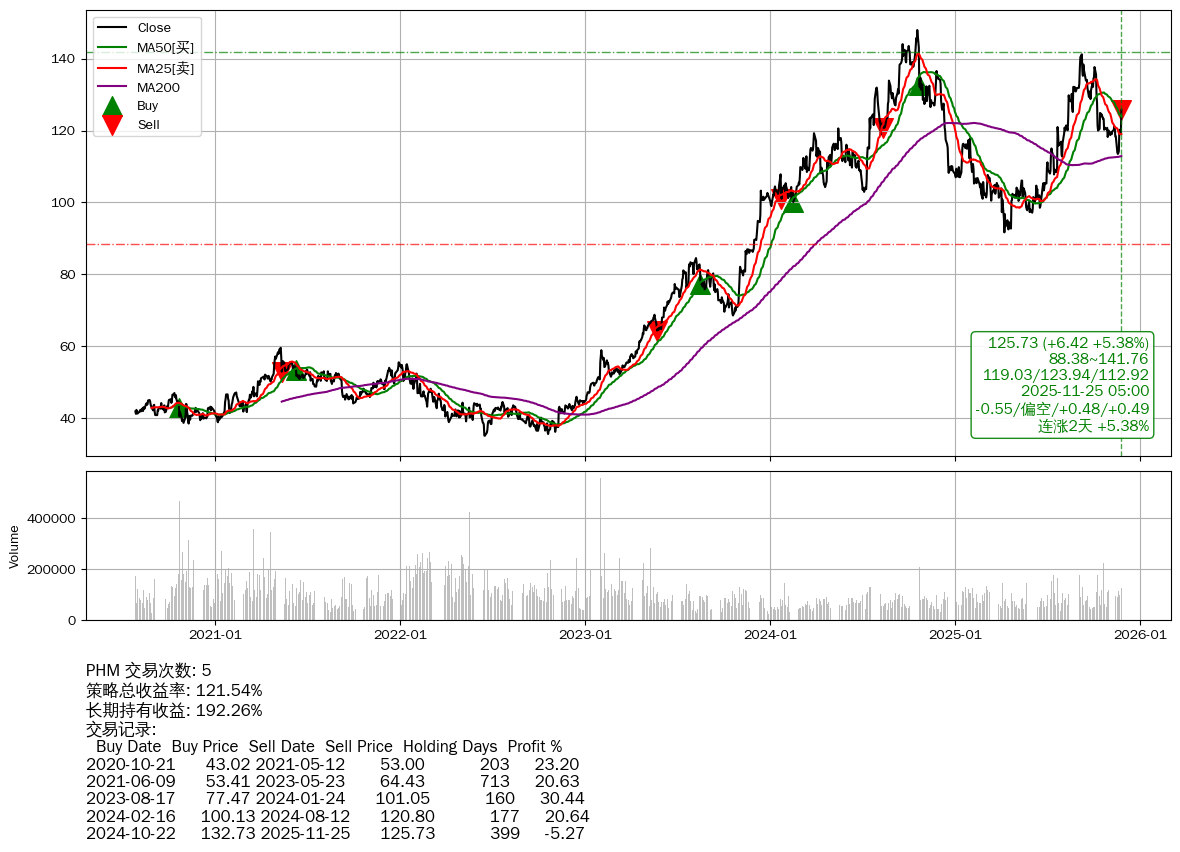The height and width of the screenshot is (852, 1180).
Task: Click the Buy marker near price 77 in 2023
Action: (701, 285)
